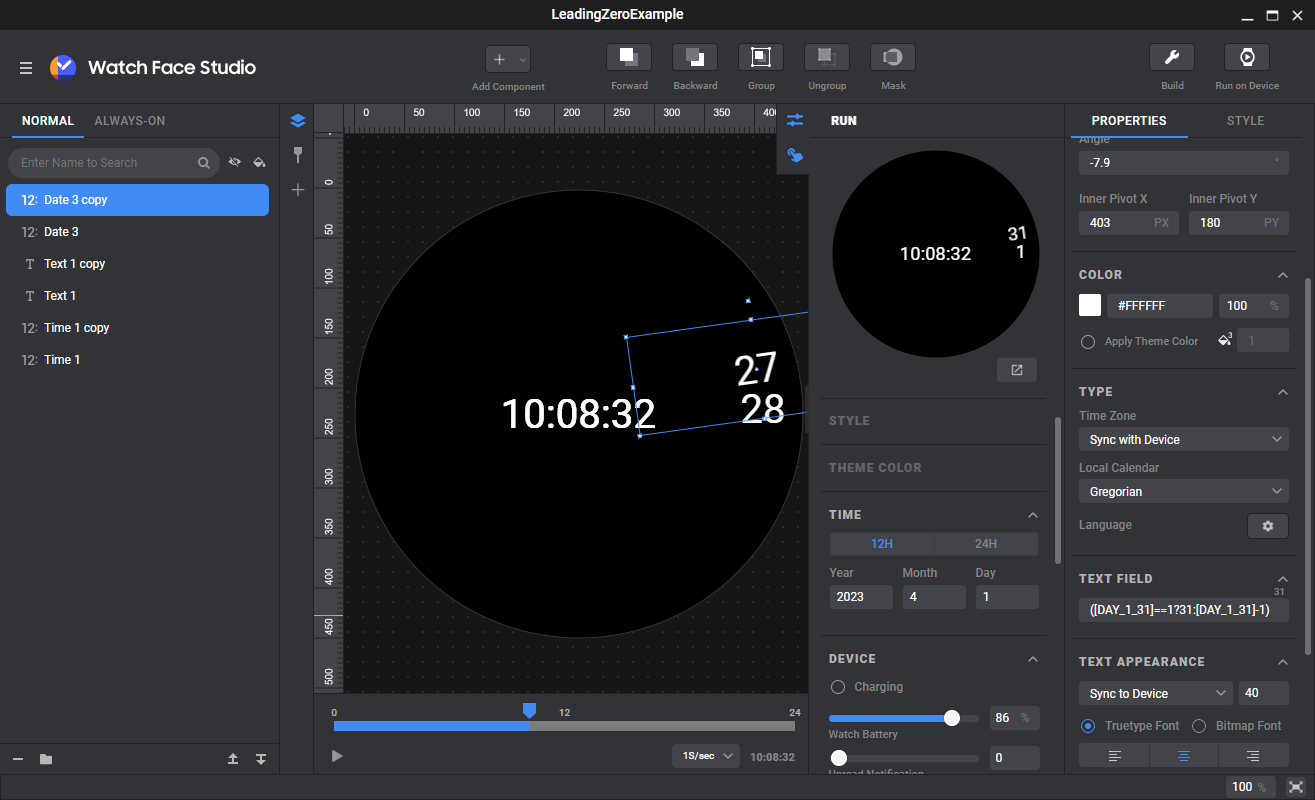Click the Build wrench icon

(1172, 57)
